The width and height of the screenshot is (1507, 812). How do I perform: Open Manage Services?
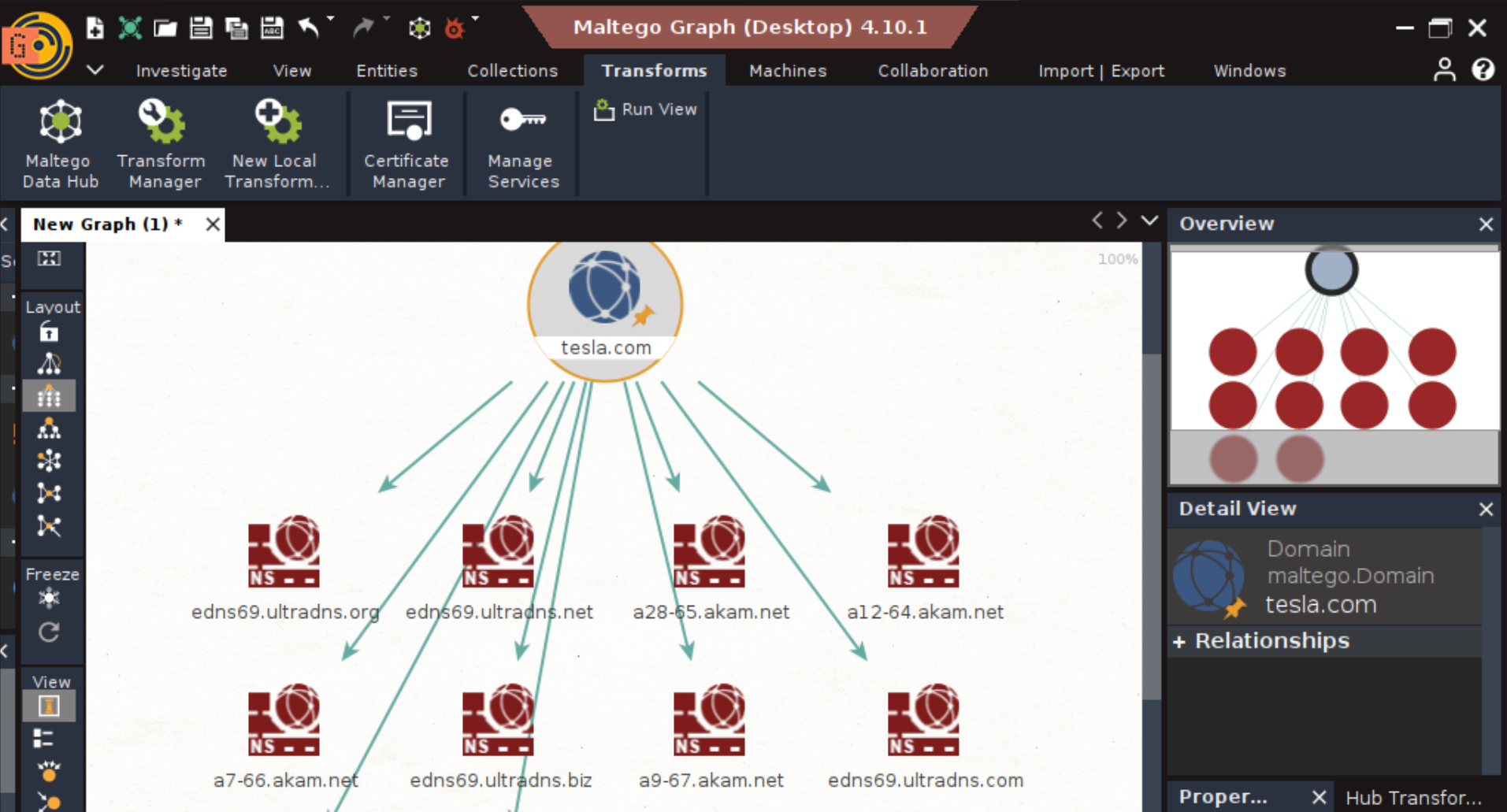(x=522, y=145)
